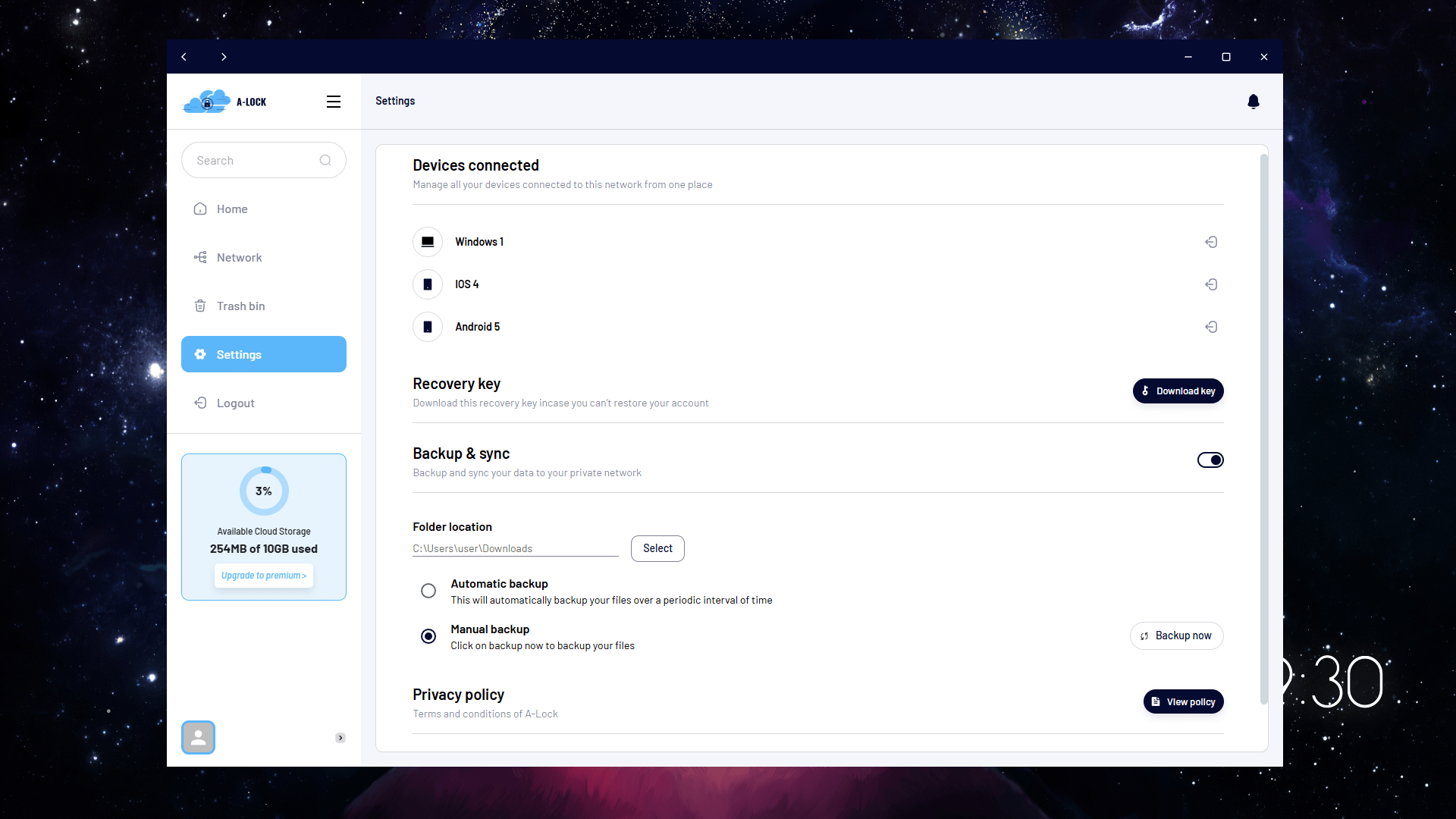The height and width of the screenshot is (819, 1456).
Task: Click the search magnifier icon
Action: coord(325,160)
